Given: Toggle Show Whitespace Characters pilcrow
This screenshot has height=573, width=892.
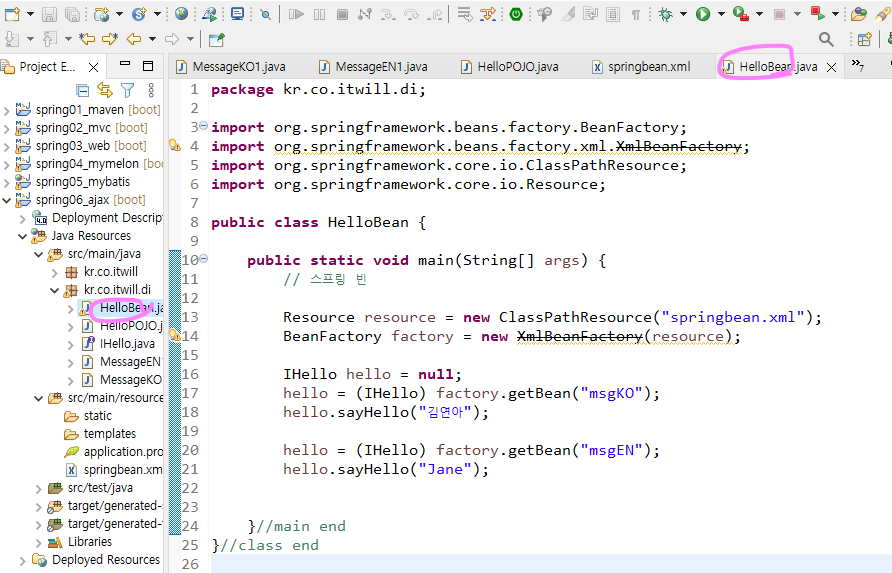Looking at the screenshot, I should click(635, 15).
